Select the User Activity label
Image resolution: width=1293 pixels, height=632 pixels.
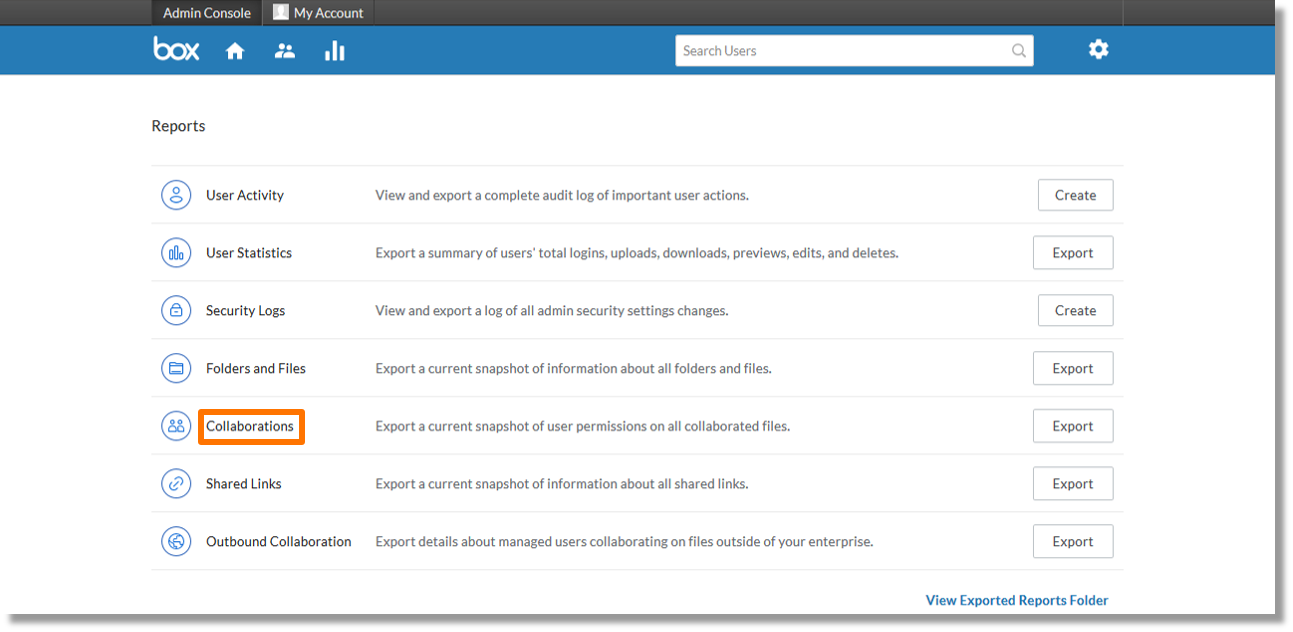245,195
